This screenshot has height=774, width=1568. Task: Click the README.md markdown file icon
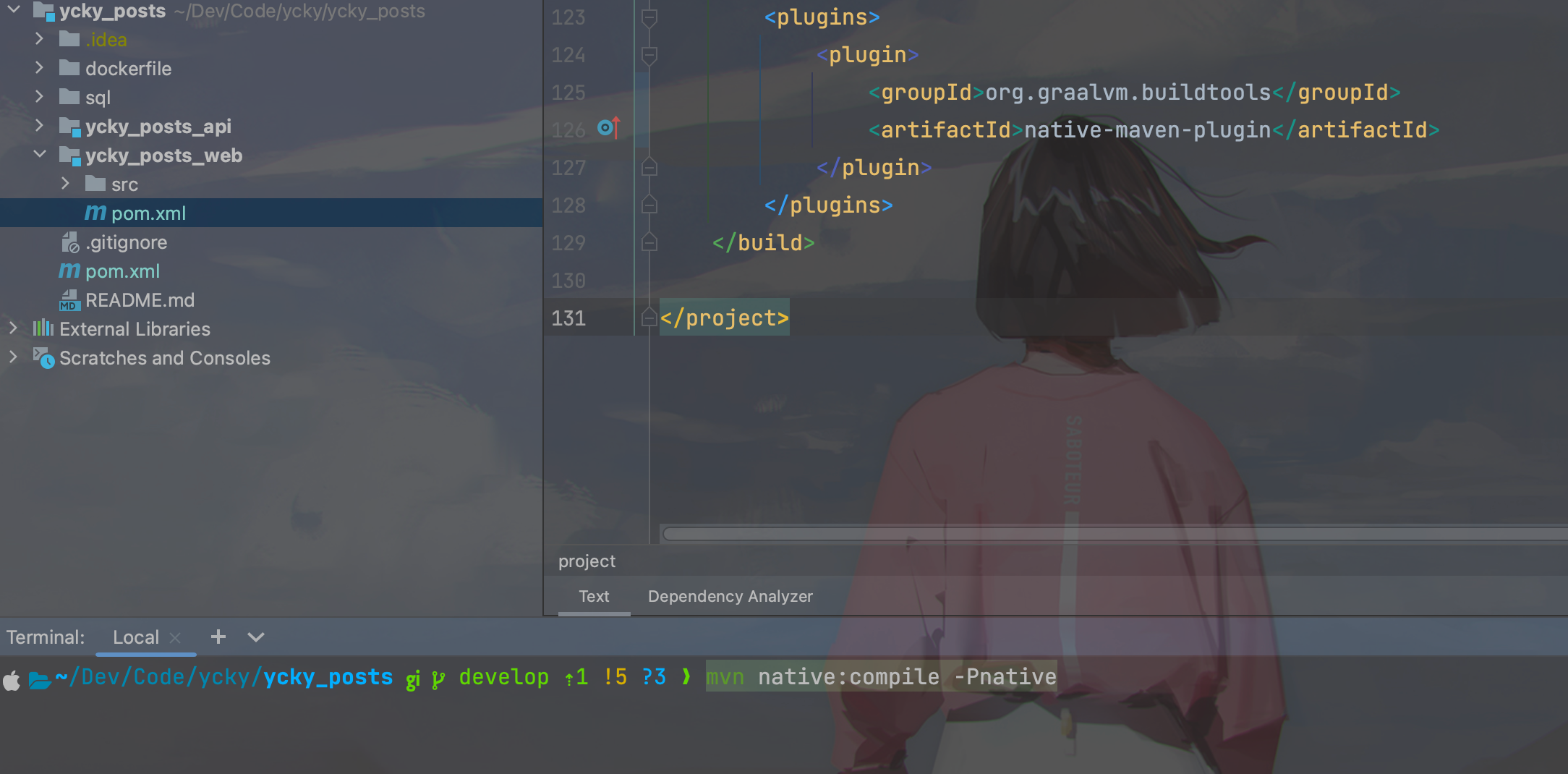tap(69, 300)
